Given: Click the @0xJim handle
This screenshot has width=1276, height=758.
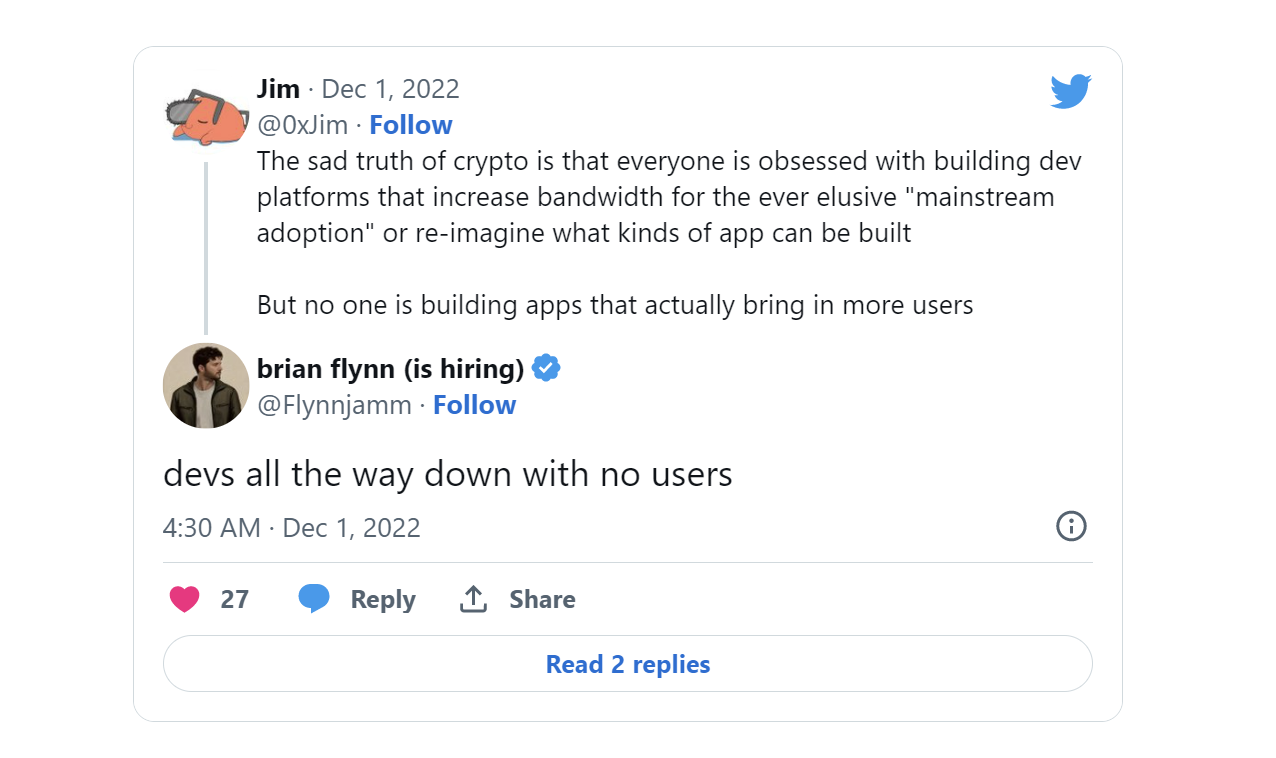Looking at the screenshot, I should pyautogui.click(x=302, y=125).
